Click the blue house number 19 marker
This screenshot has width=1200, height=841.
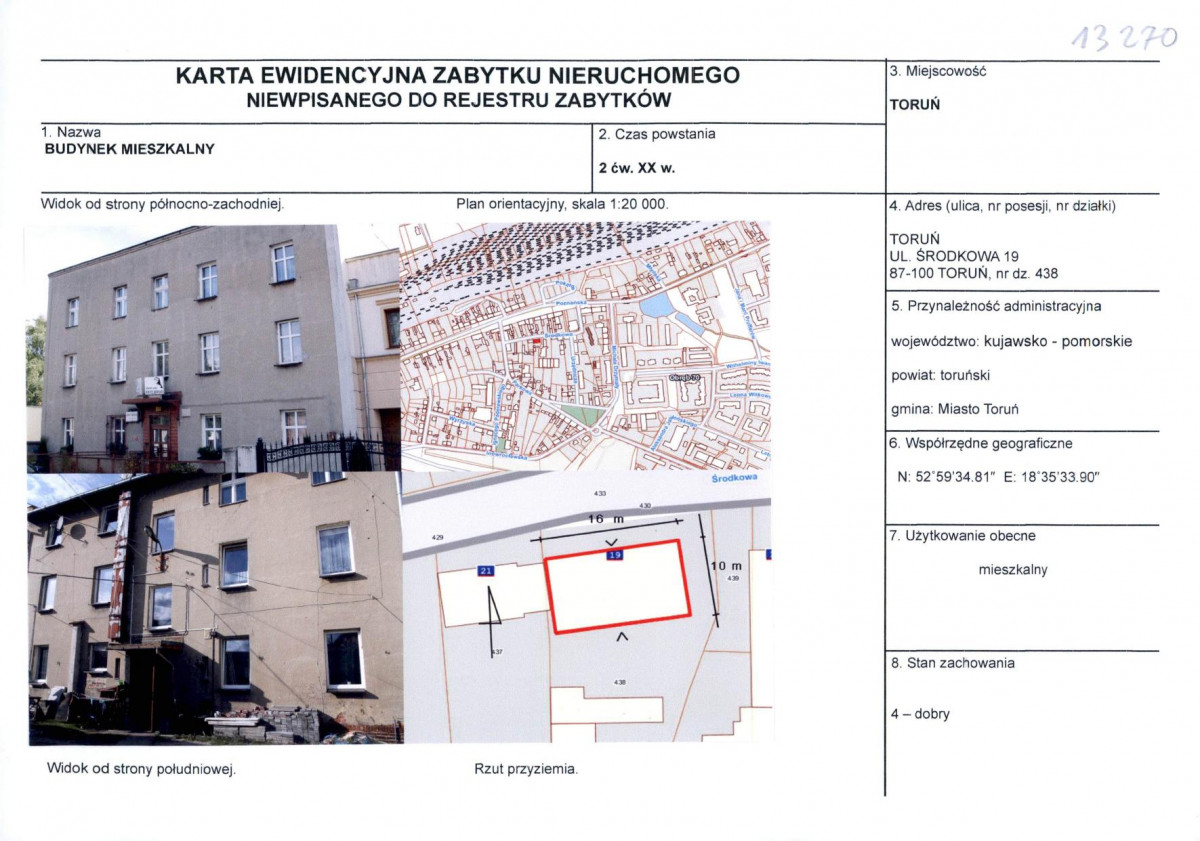614,555
